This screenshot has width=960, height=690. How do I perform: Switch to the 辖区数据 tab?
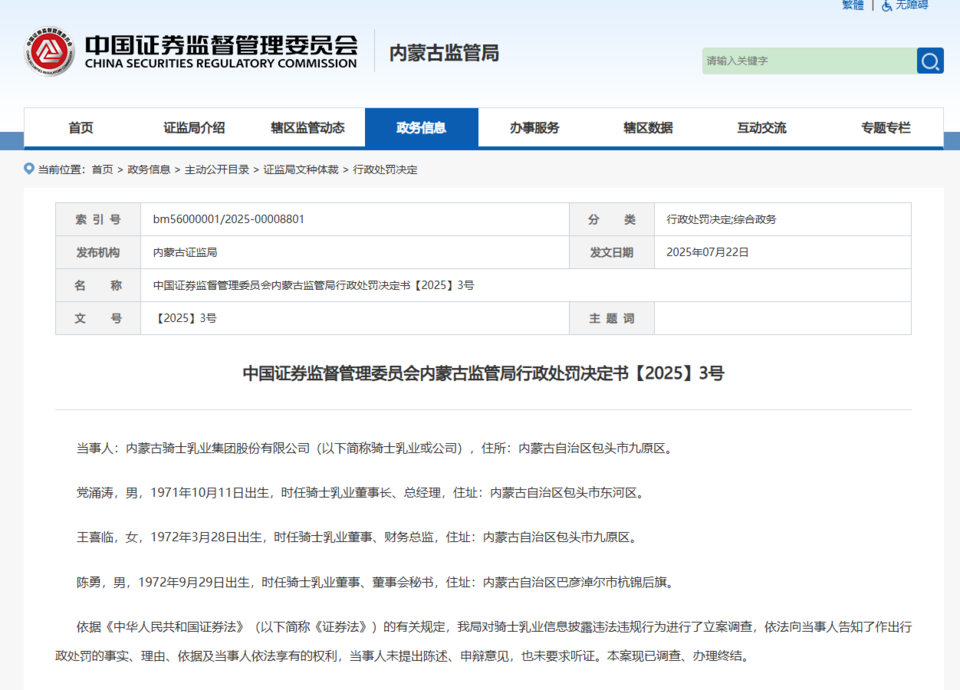(x=648, y=128)
